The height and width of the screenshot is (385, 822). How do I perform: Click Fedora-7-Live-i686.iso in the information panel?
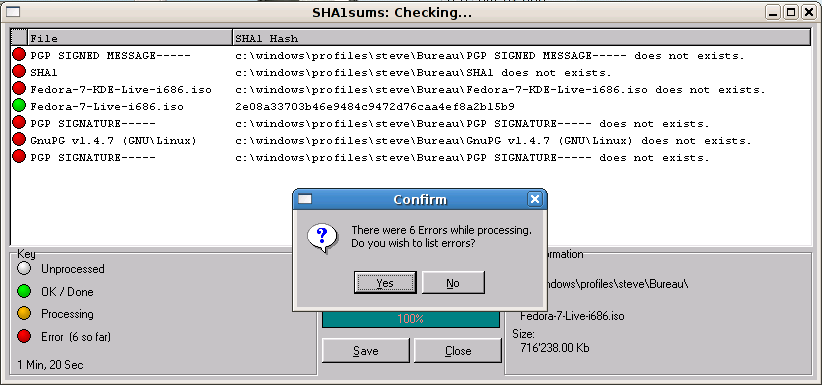(572, 316)
